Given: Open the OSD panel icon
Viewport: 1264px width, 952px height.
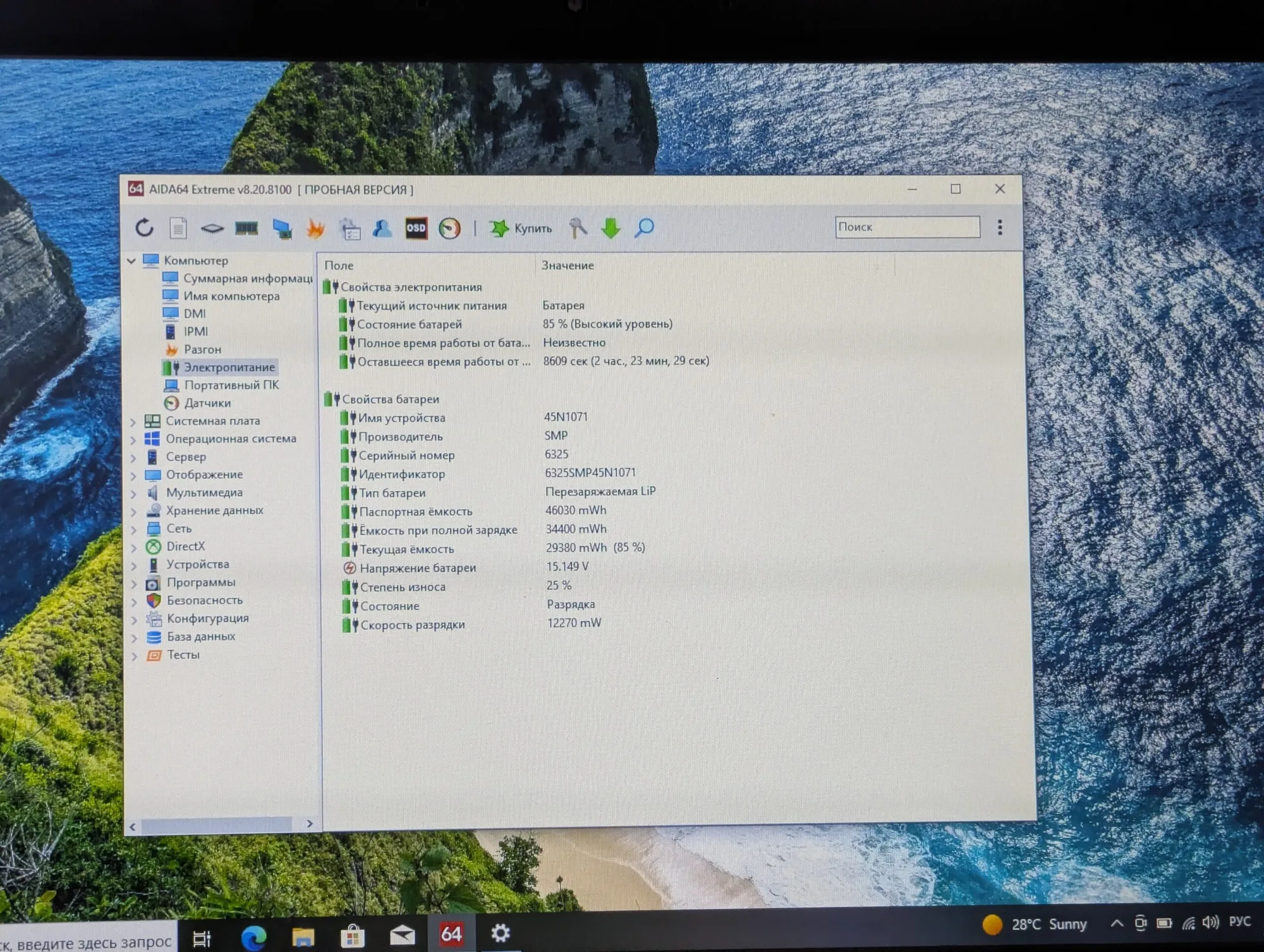Looking at the screenshot, I should [416, 228].
